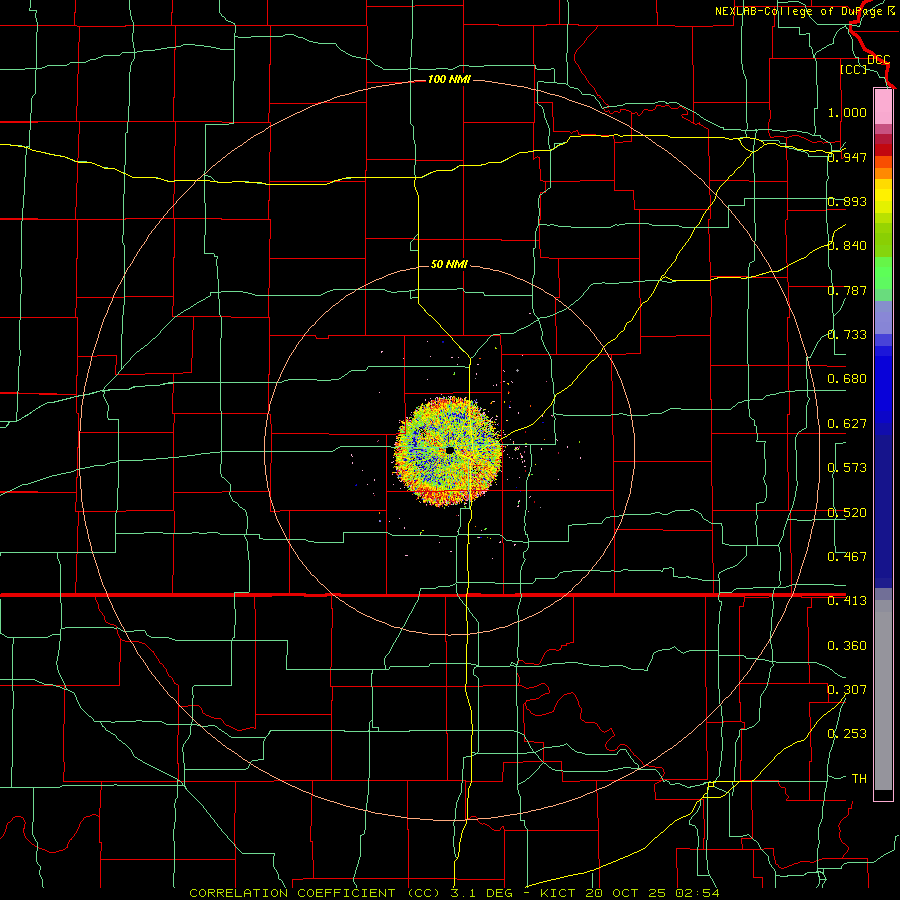This screenshot has width=900, height=900.
Task: Pick the pink segment atop the color bar
Action: point(883,106)
